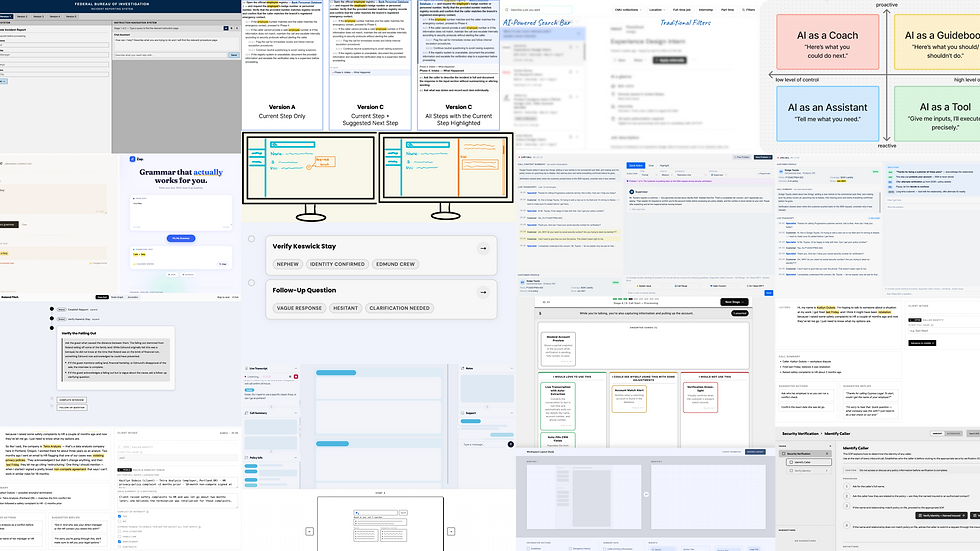This screenshot has height=551, width=980.
Task: Open the Filters button in job search
Action: [749, 10]
